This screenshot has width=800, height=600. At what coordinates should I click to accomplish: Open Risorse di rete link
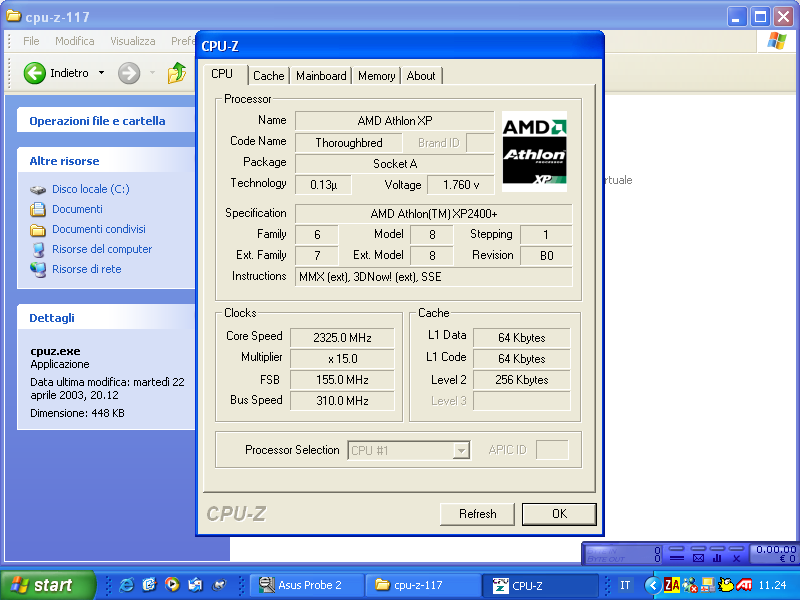tap(87, 269)
